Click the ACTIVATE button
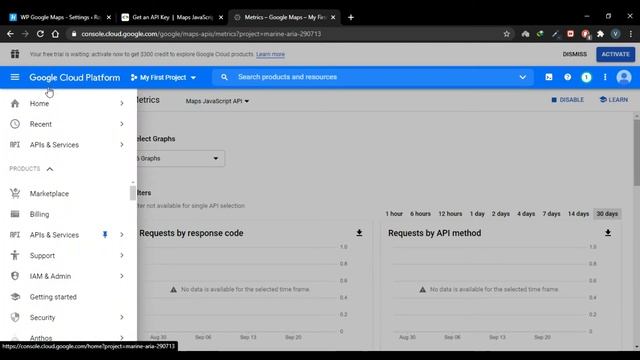The width and height of the screenshot is (640, 360). [616, 54]
